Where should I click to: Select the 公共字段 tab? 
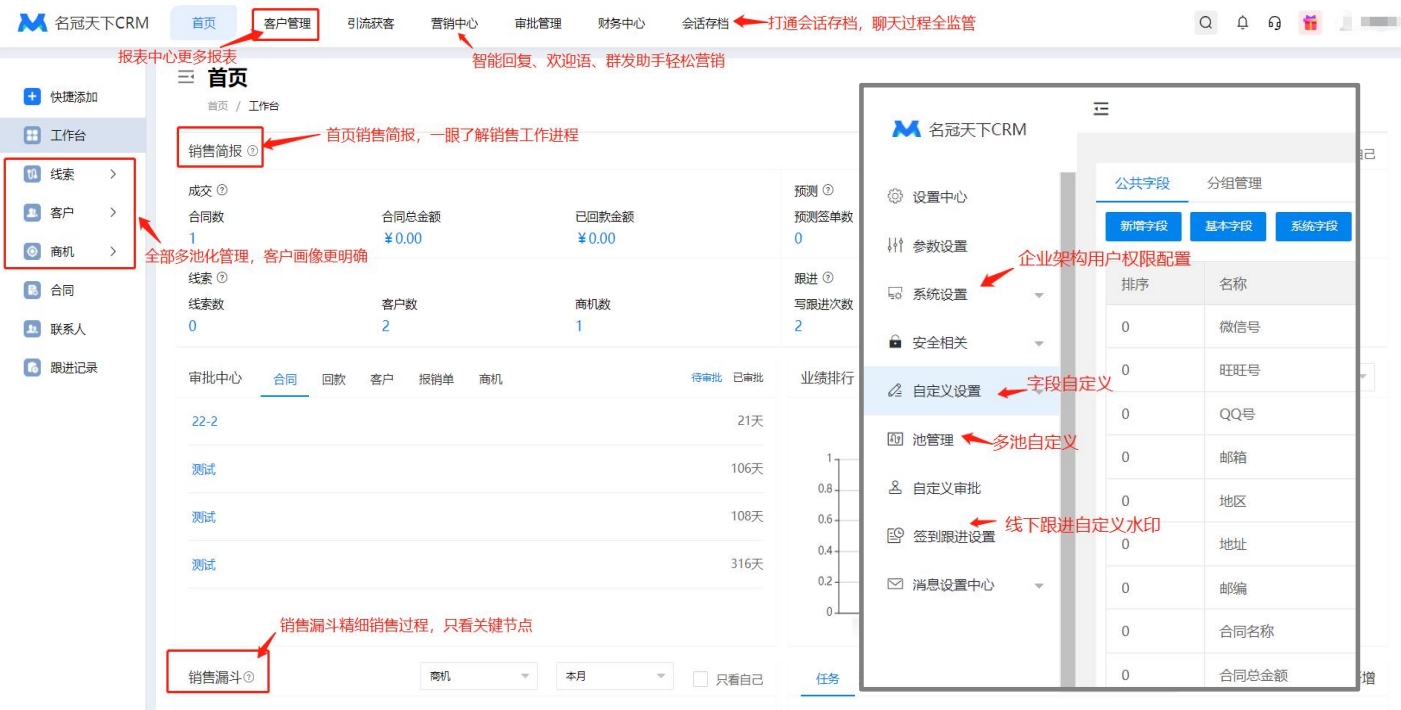(1142, 183)
